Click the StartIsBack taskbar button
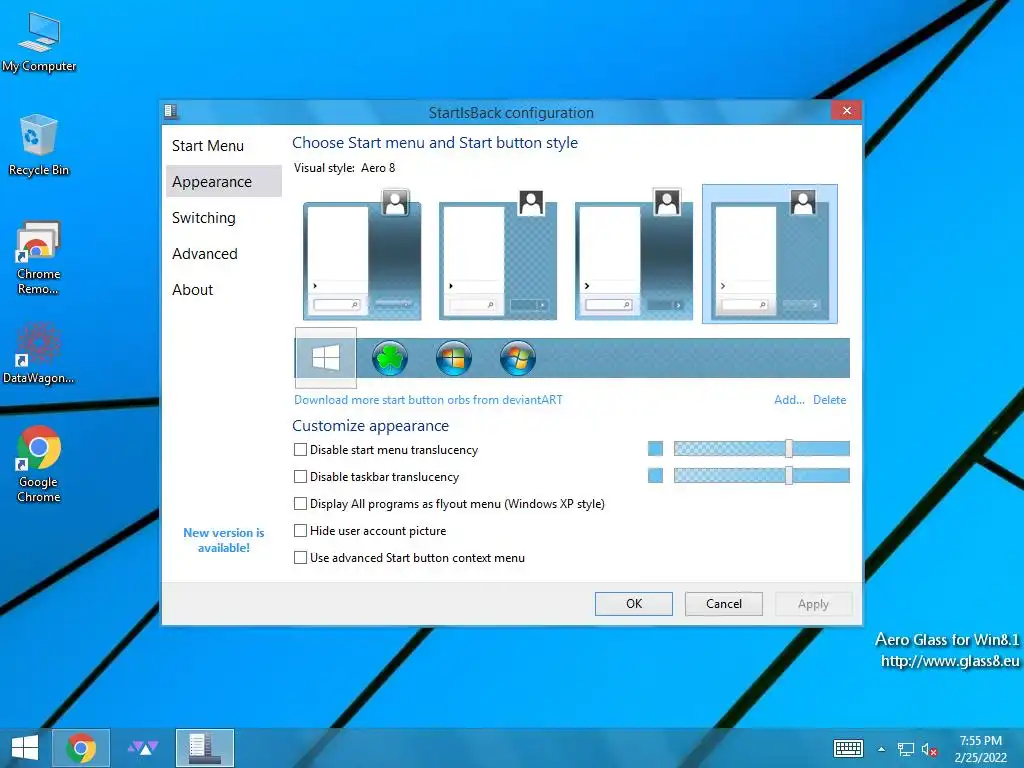This screenshot has height=768, width=1024. [204, 748]
